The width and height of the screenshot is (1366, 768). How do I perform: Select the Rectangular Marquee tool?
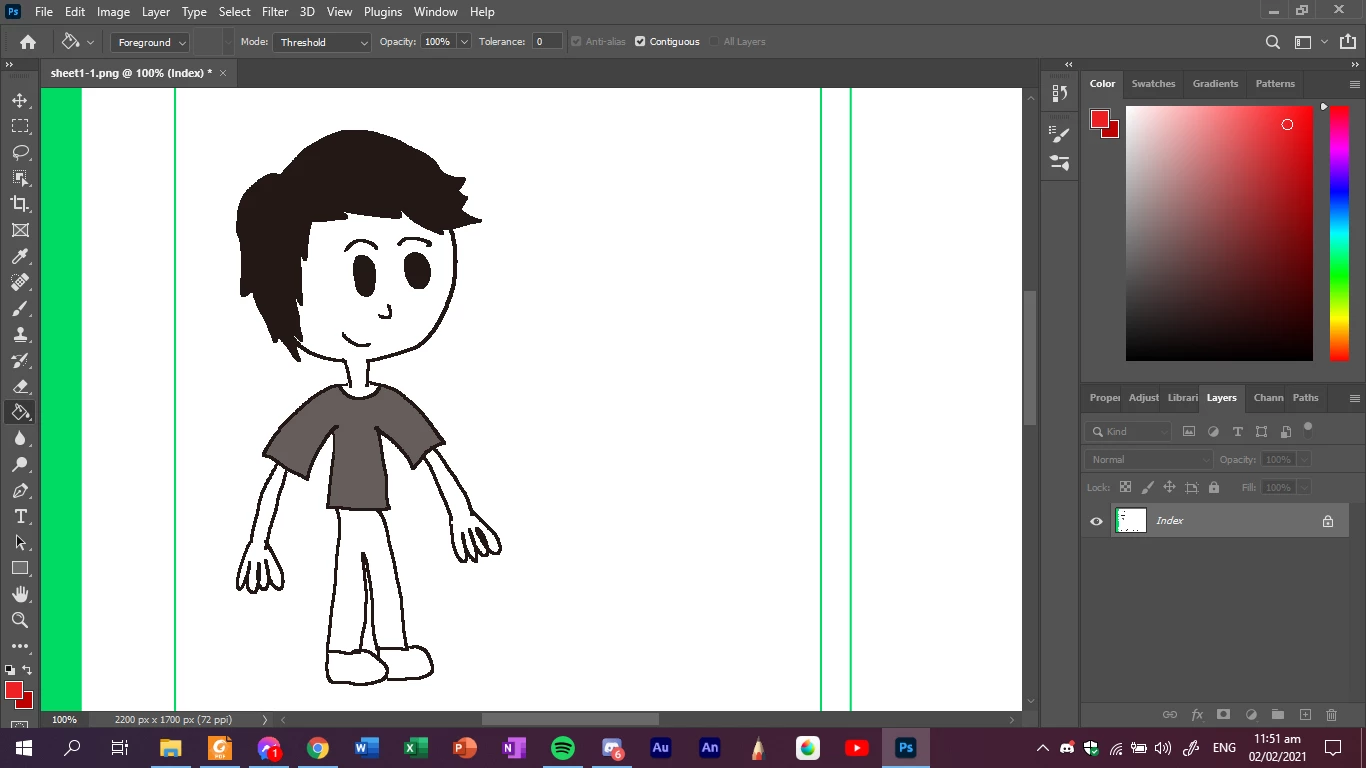(20, 126)
